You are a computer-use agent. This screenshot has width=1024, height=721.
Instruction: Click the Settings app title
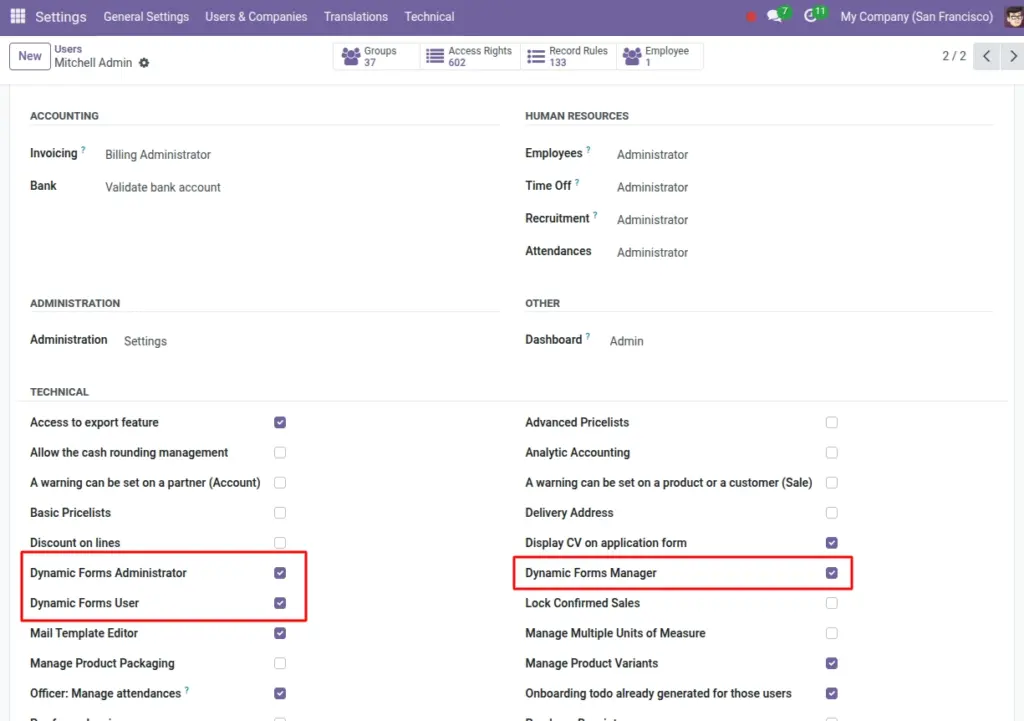[x=61, y=16]
